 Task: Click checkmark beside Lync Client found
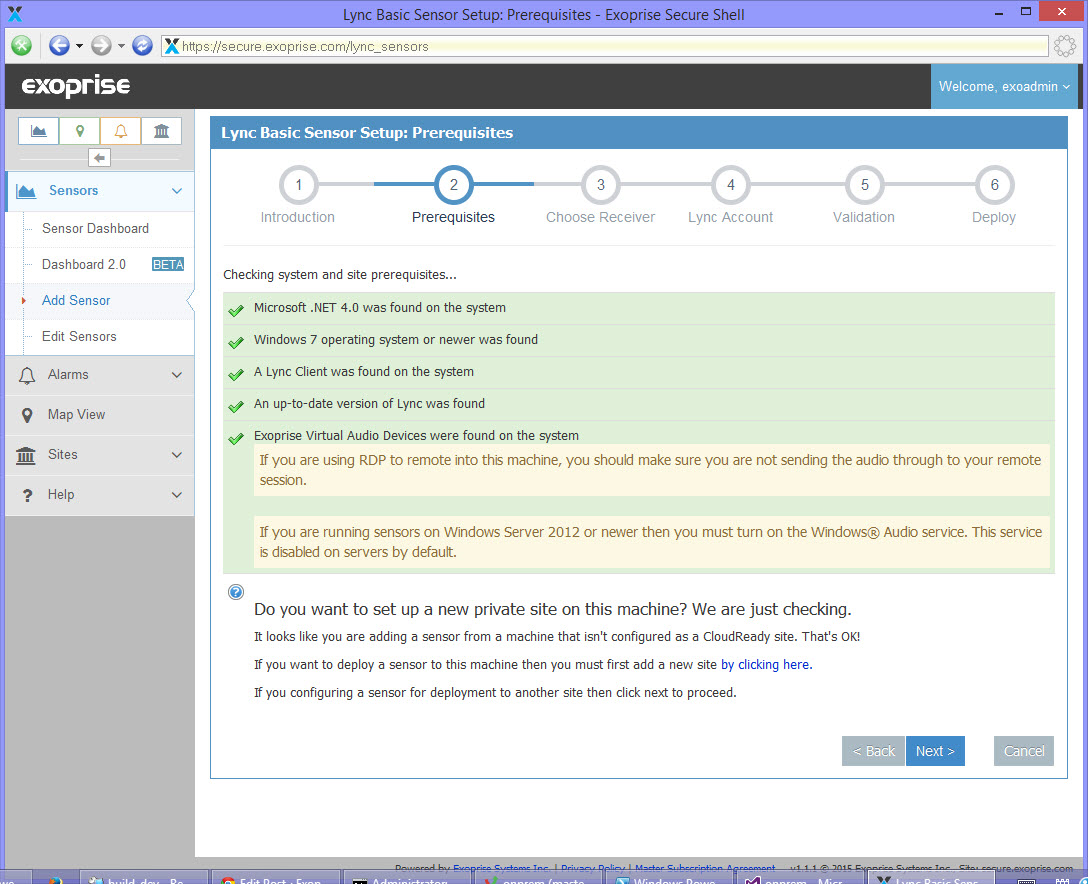[x=236, y=374]
